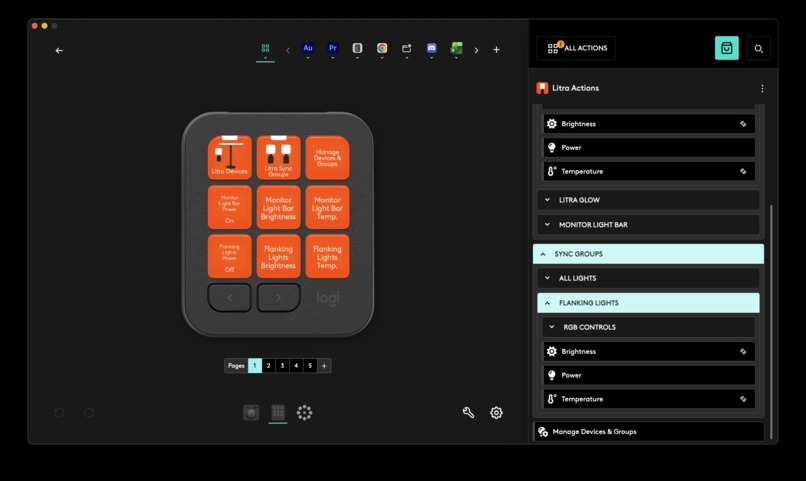Open the Chrome profile dropdown arrow

pyautogui.click(x=382, y=58)
